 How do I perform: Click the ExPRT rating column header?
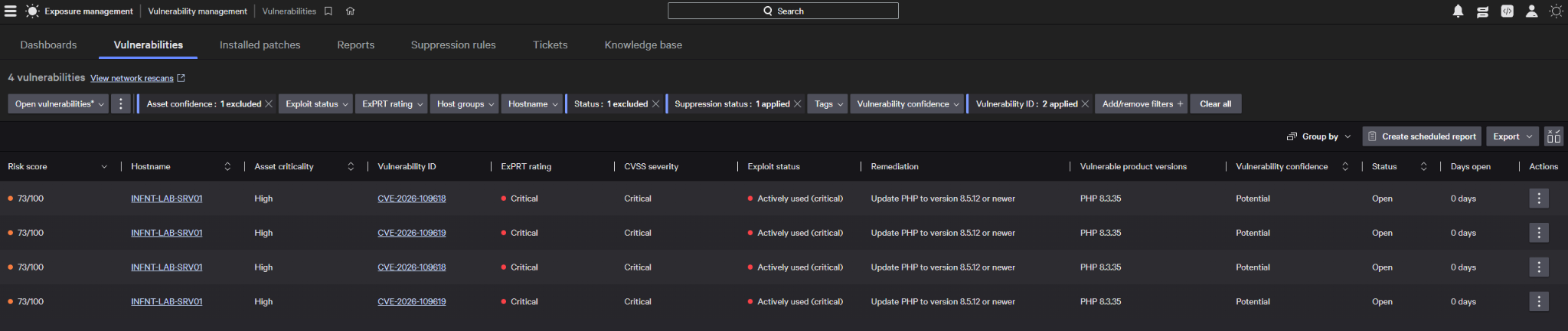pos(526,166)
